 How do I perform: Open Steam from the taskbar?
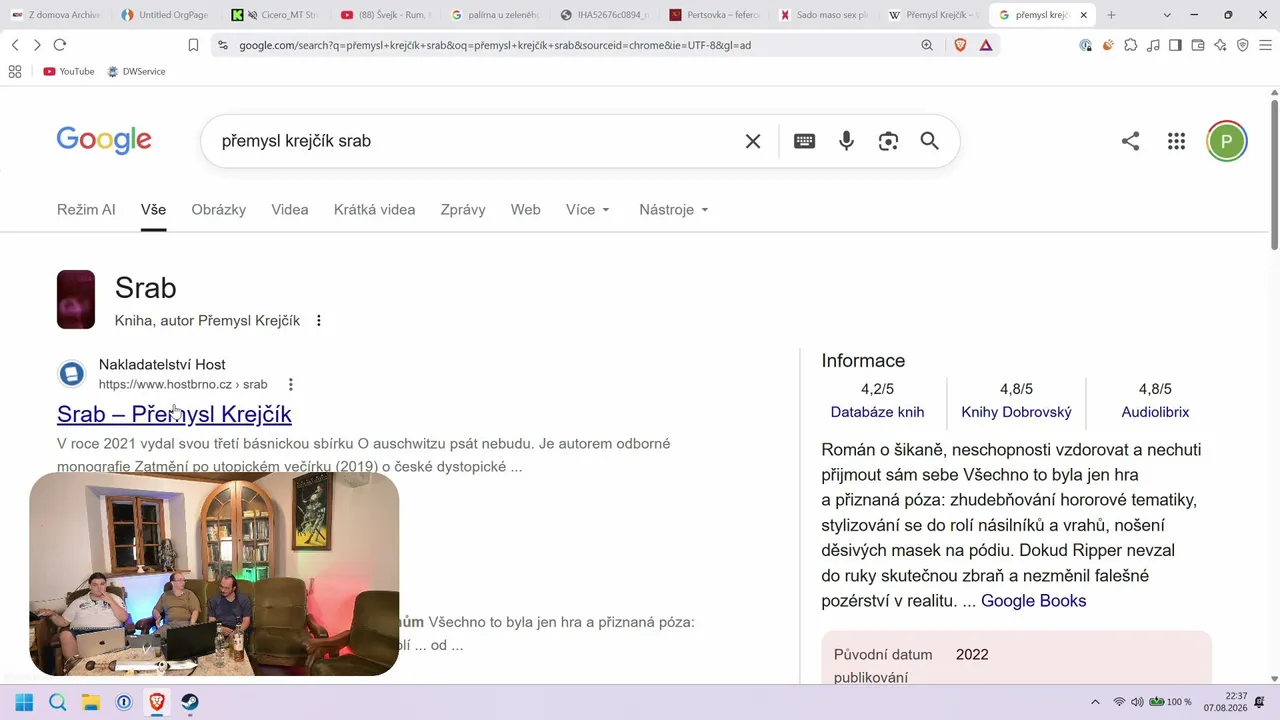190,702
